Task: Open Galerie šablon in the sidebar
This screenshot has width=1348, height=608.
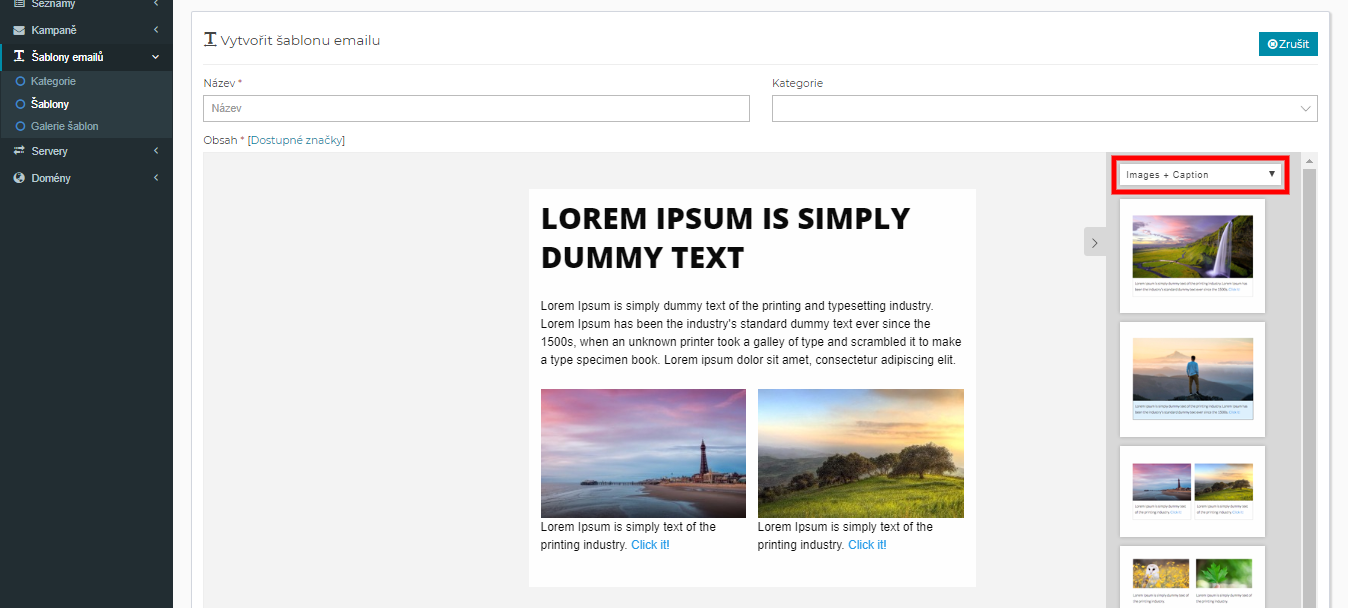Action: click(65, 126)
